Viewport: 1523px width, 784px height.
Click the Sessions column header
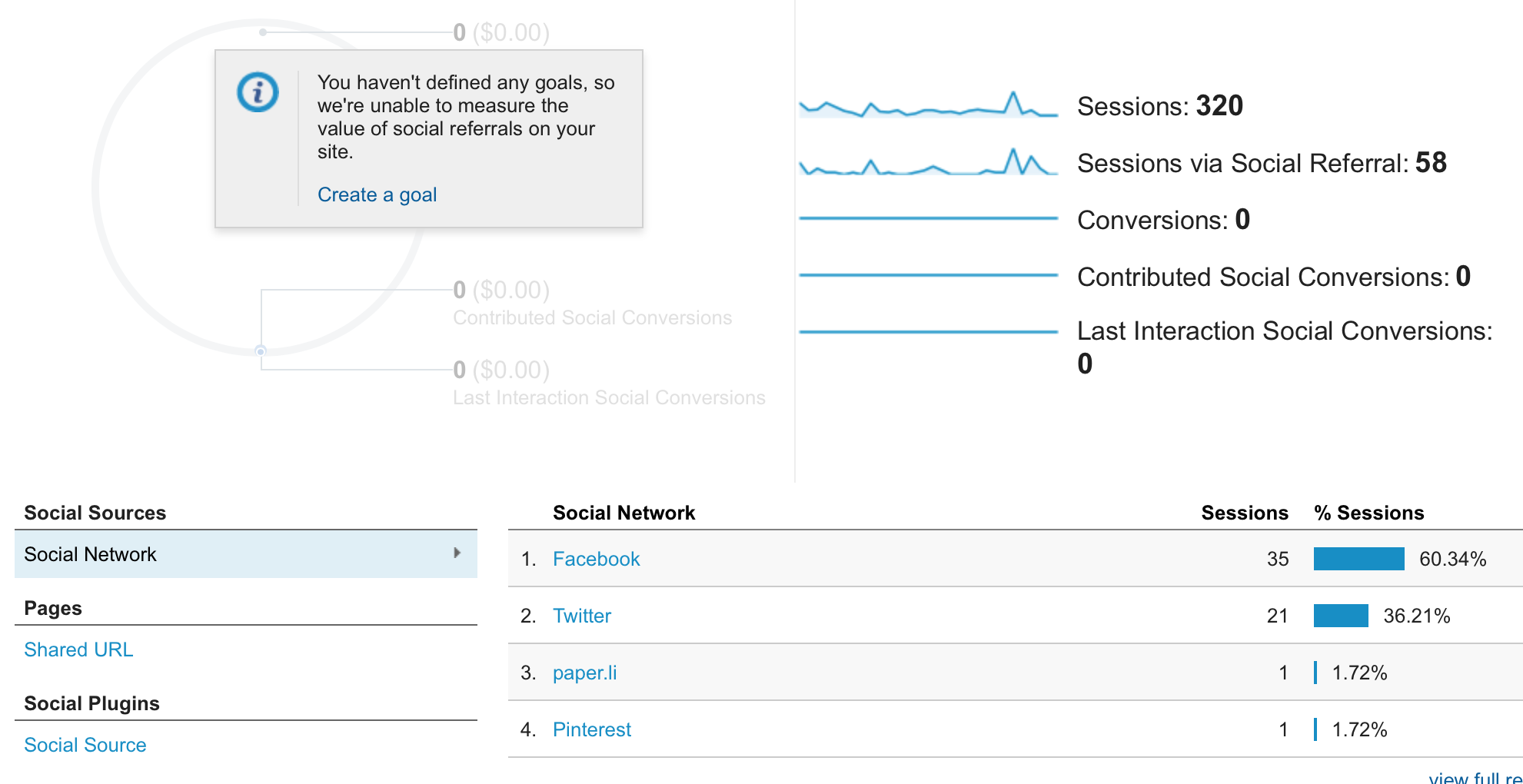(1245, 513)
